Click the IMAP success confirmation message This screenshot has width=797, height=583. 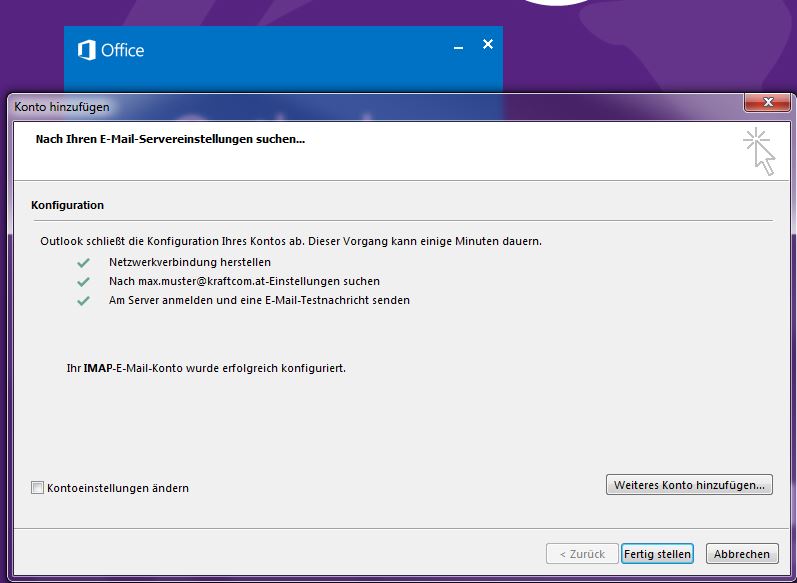206,368
